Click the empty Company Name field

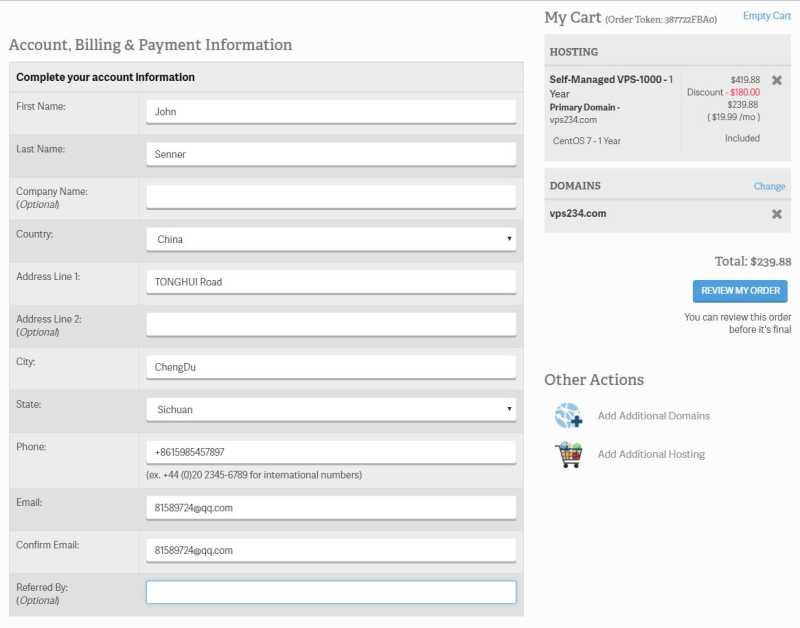(331, 196)
